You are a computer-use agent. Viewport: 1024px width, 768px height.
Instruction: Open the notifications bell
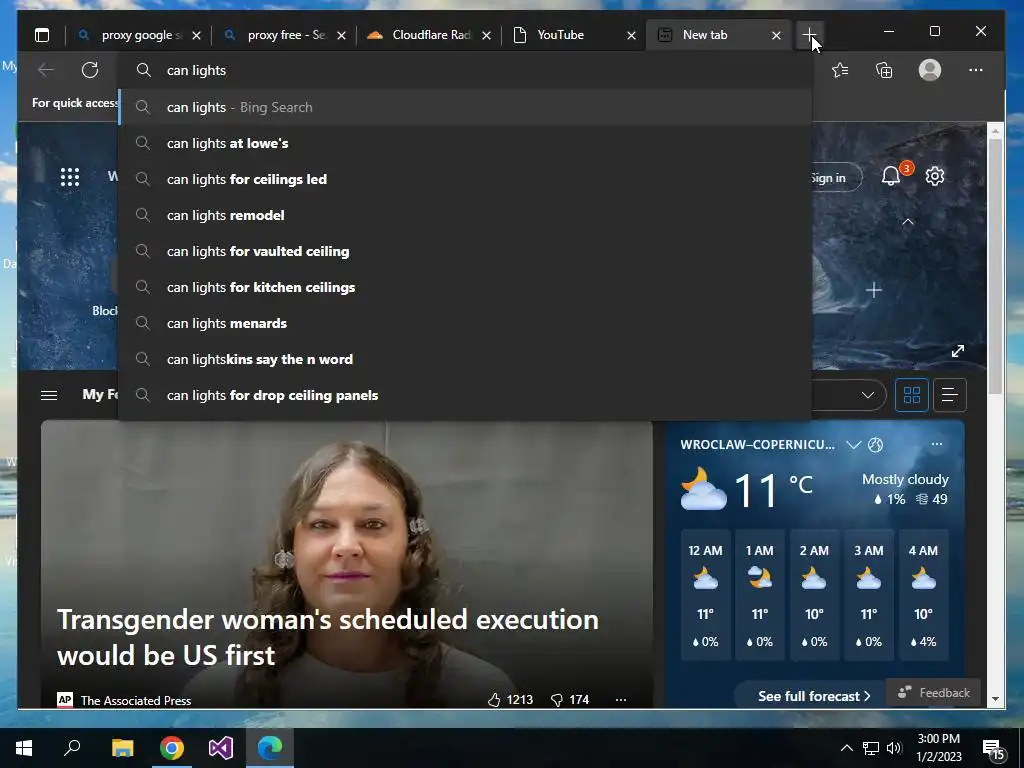(891, 176)
